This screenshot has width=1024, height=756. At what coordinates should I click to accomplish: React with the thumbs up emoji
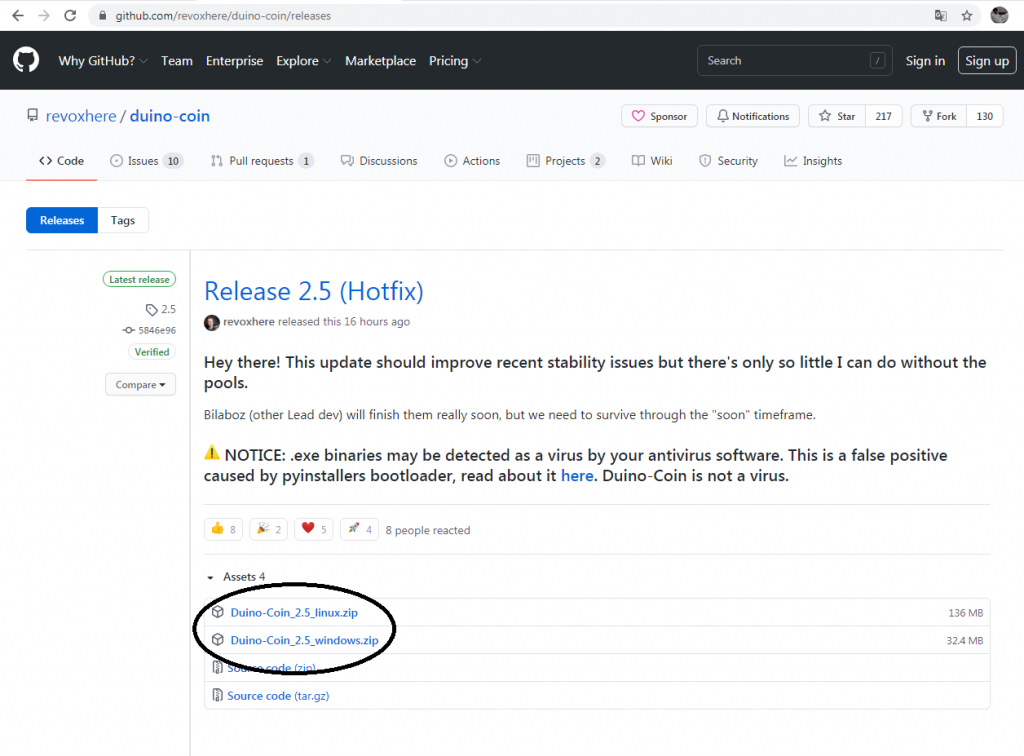click(x=223, y=529)
